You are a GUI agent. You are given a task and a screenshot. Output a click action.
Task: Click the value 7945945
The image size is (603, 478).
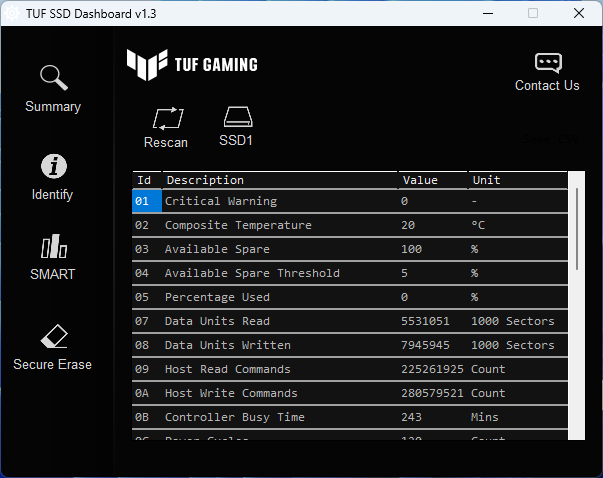tap(425, 345)
